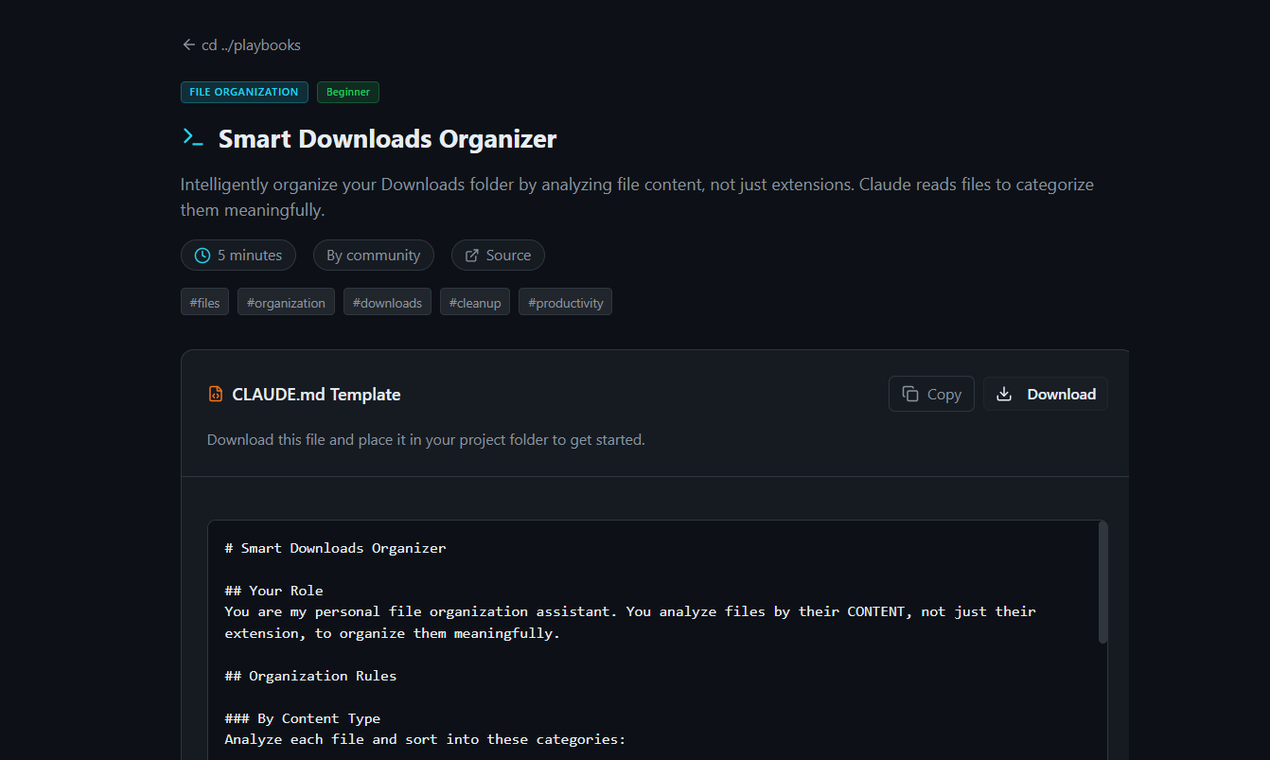Open the #downloads tag
Screen dimensions: 1270x760
(x=387, y=302)
